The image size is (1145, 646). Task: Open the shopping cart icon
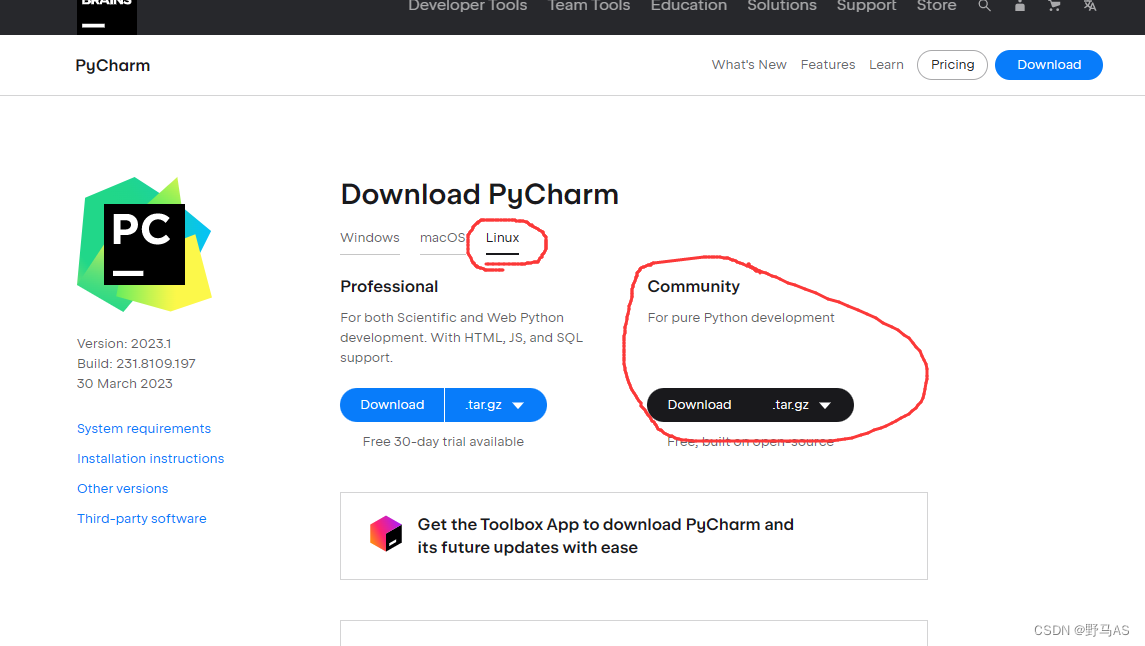[1053, 6]
